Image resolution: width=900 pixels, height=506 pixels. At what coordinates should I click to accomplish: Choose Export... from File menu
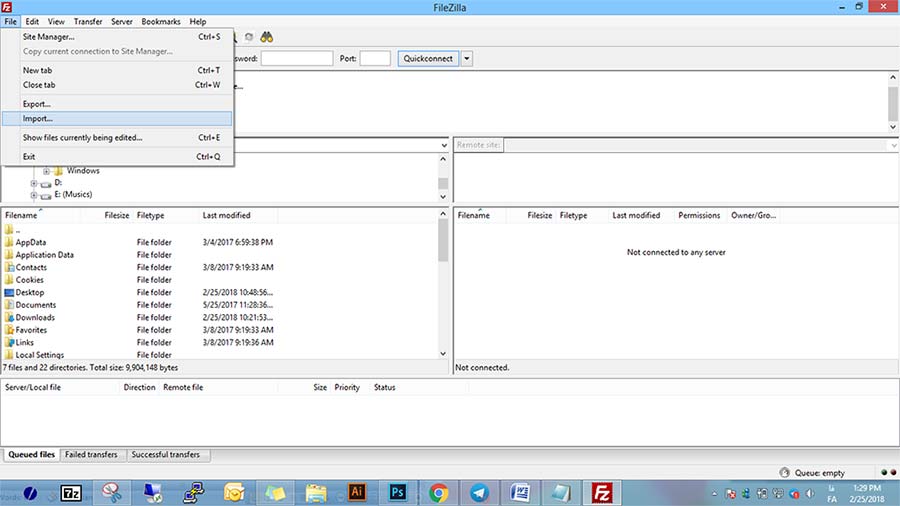[x=117, y=104]
